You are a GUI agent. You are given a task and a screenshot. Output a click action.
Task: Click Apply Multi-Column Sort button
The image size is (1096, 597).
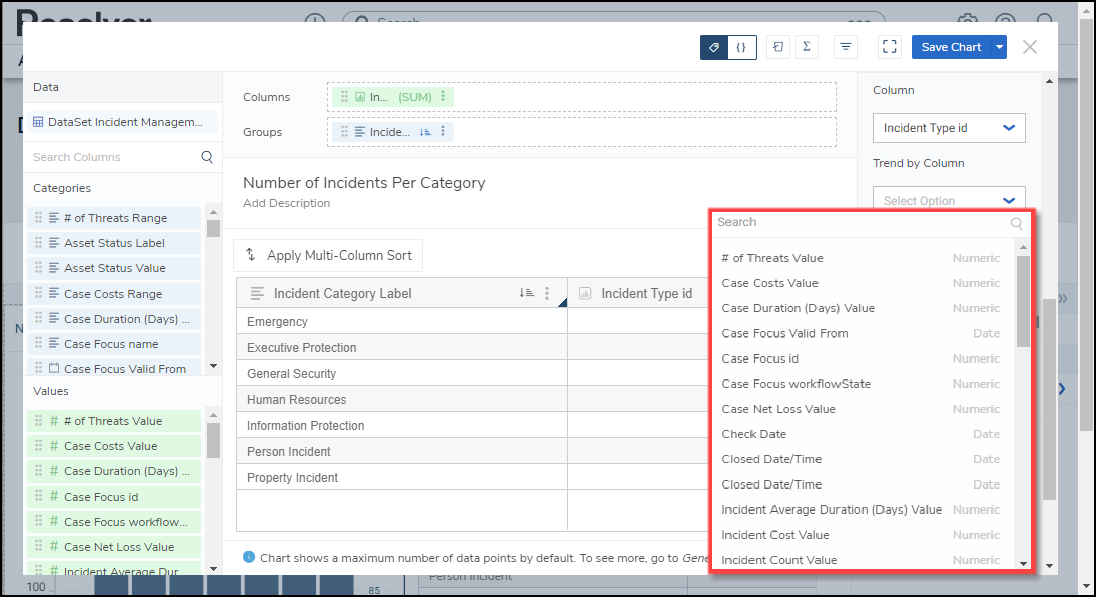tap(328, 255)
